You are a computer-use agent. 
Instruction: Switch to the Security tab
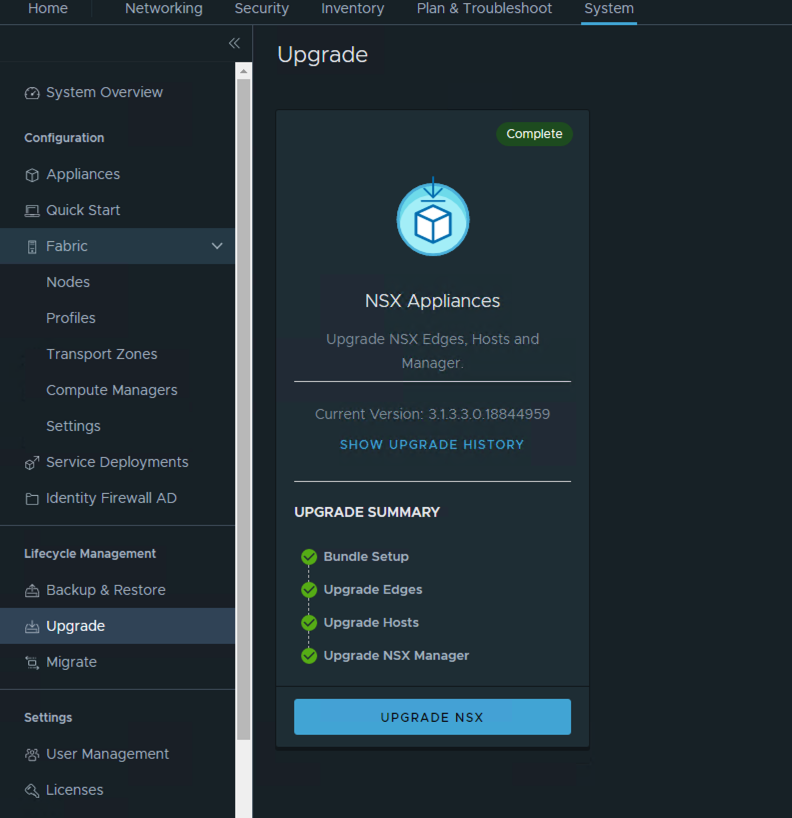(261, 8)
